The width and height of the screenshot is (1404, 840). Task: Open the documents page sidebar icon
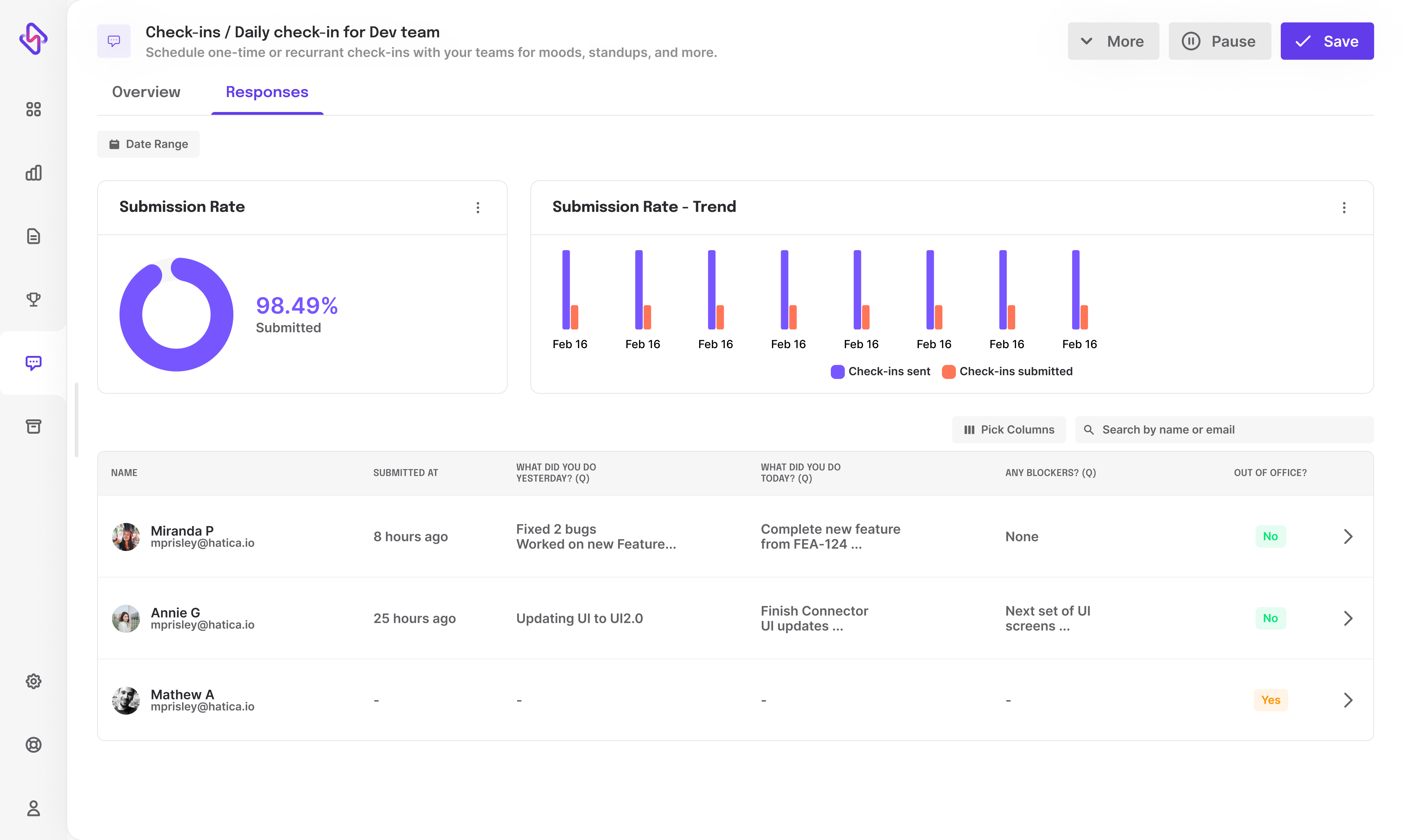pos(33,236)
